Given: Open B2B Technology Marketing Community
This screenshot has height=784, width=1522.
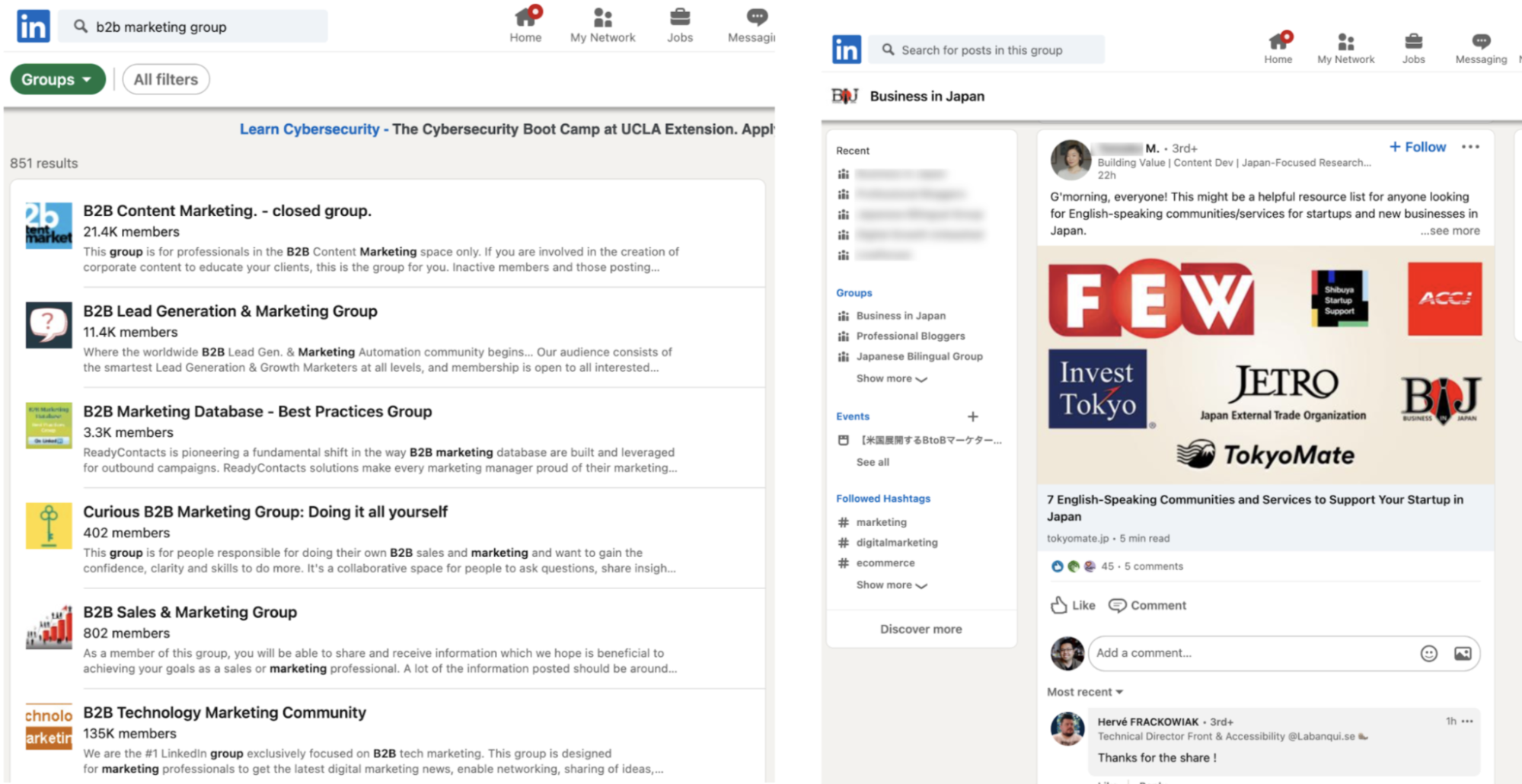Looking at the screenshot, I should [225, 712].
